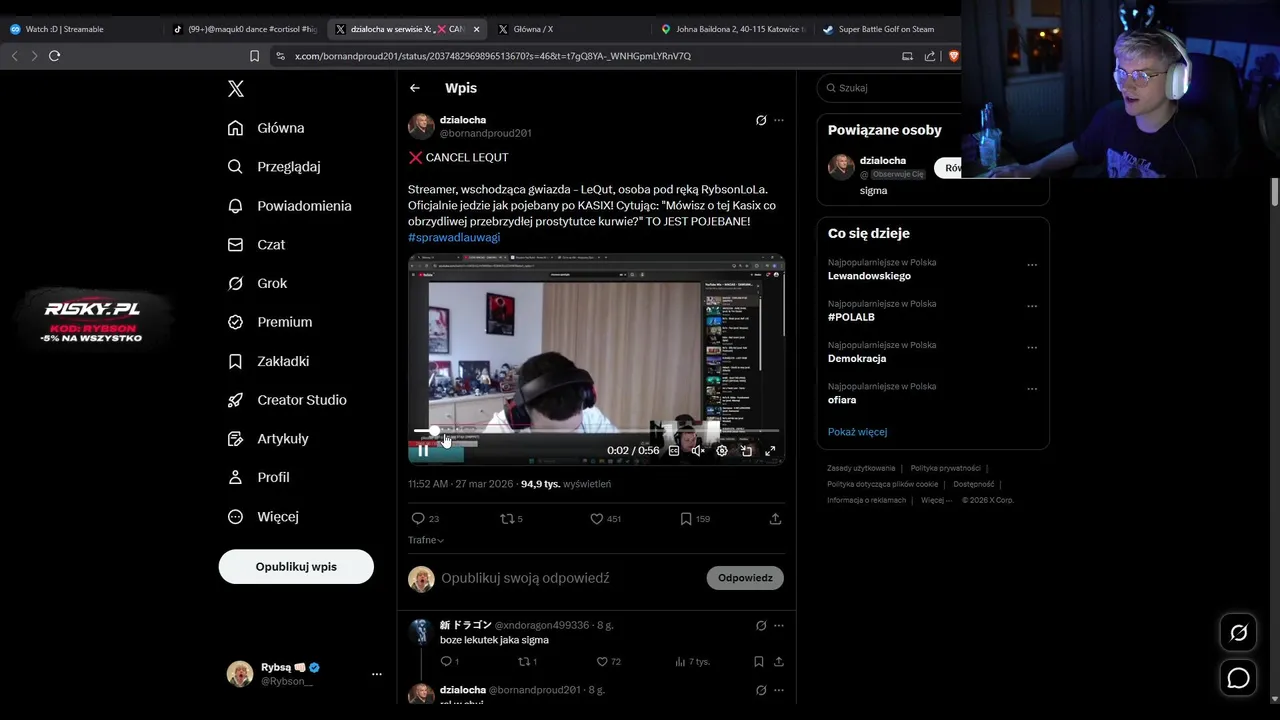Share xndoragon499336's comment
1280x720 pixels.
click(778, 662)
